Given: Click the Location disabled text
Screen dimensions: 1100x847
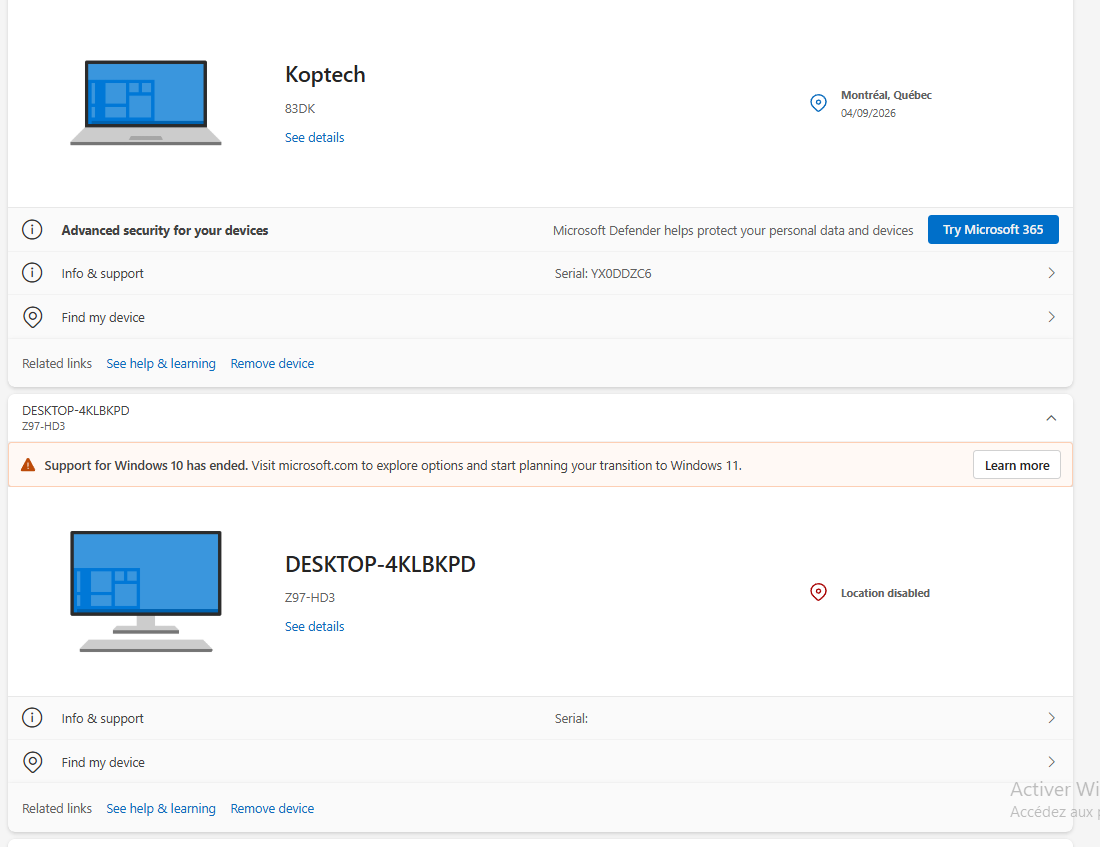Looking at the screenshot, I should tap(885, 593).
